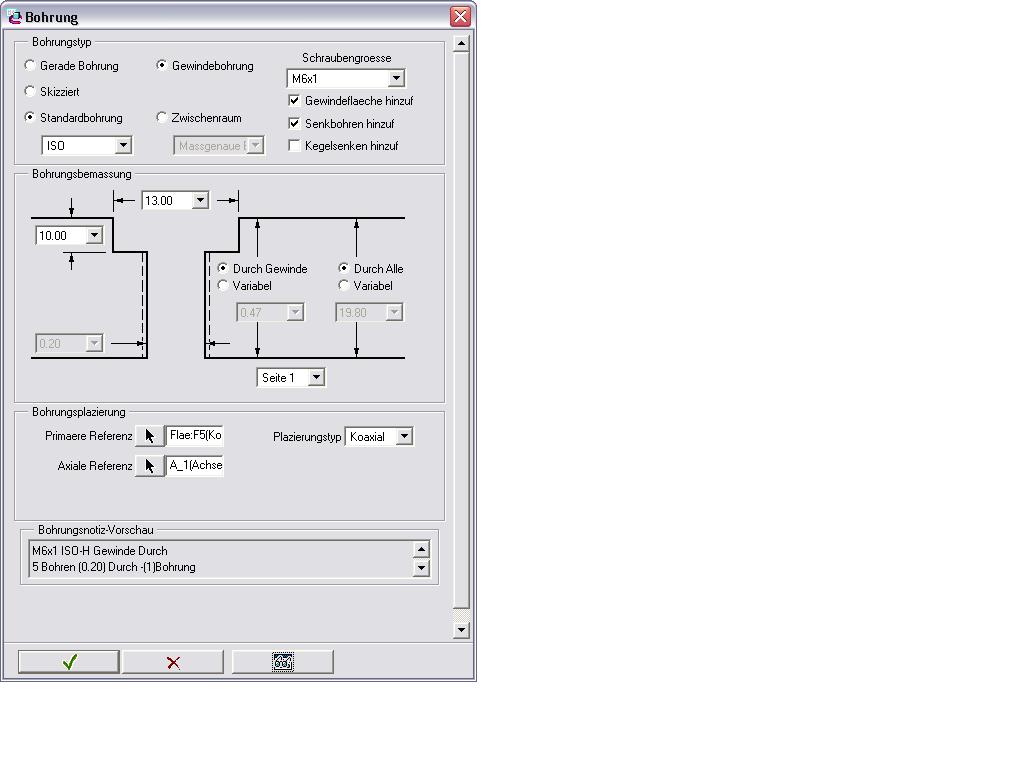
Task: Select the Gerade Bohrung radio button
Action: point(30,65)
